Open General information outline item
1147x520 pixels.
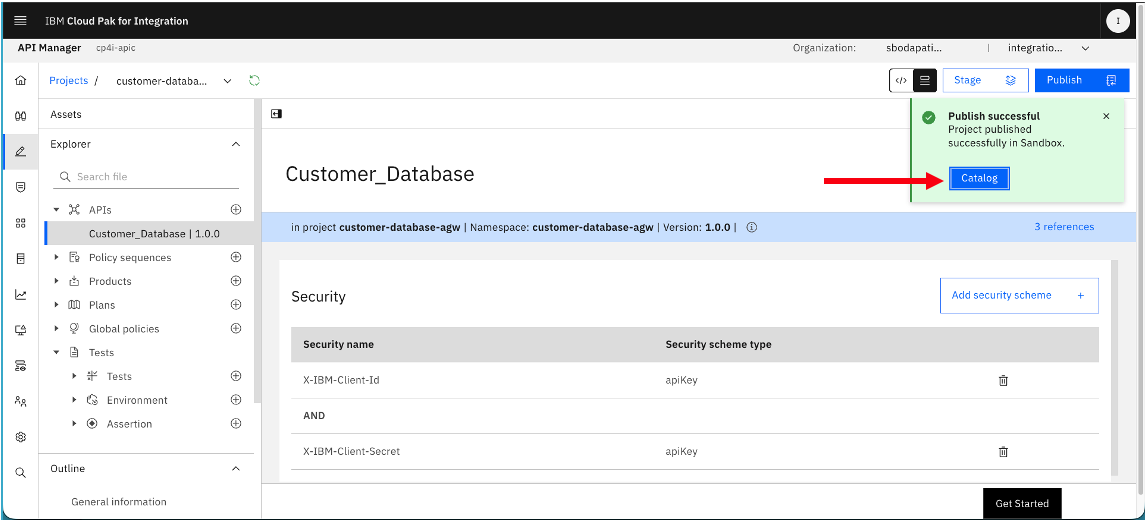pos(119,502)
